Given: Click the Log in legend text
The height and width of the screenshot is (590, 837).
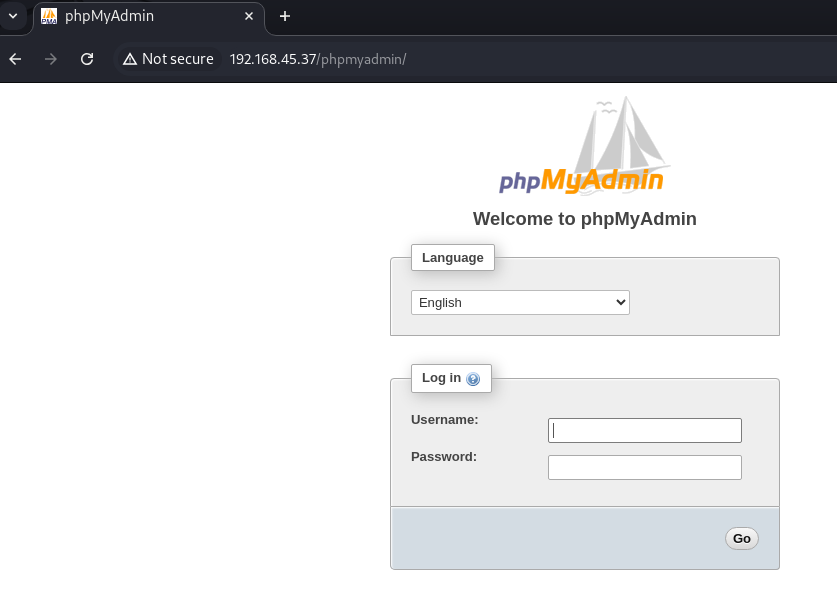Looking at the screenshot, I should click(x=441, y=378).
